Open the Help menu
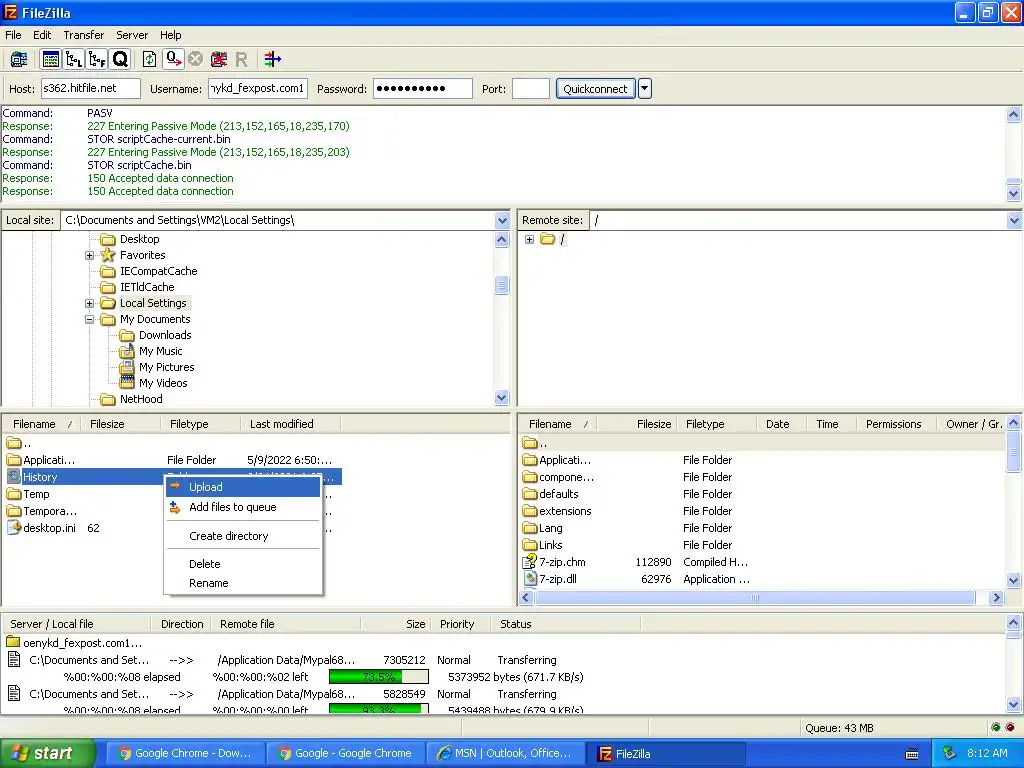 point(170,35)
